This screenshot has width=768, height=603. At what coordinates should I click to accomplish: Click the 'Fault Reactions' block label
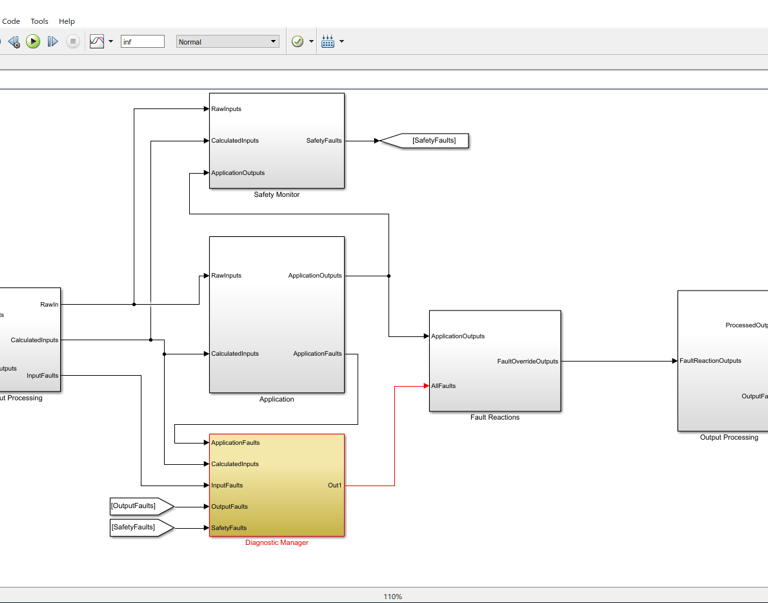(x=495, y=417)
